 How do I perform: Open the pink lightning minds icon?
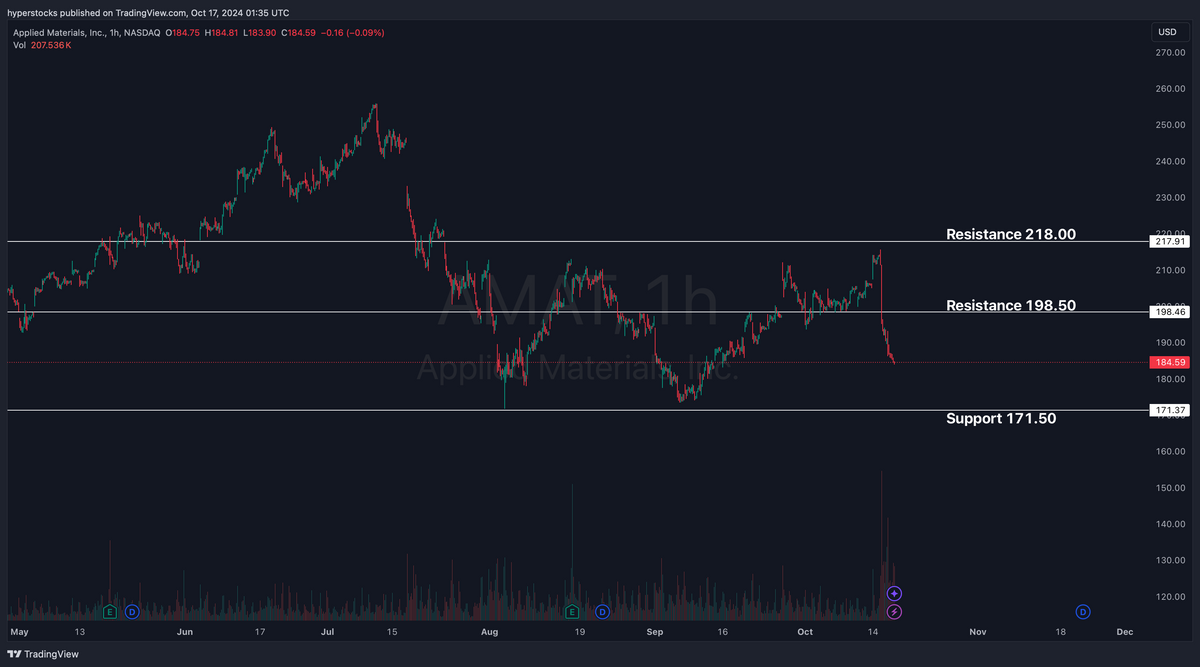893,611
